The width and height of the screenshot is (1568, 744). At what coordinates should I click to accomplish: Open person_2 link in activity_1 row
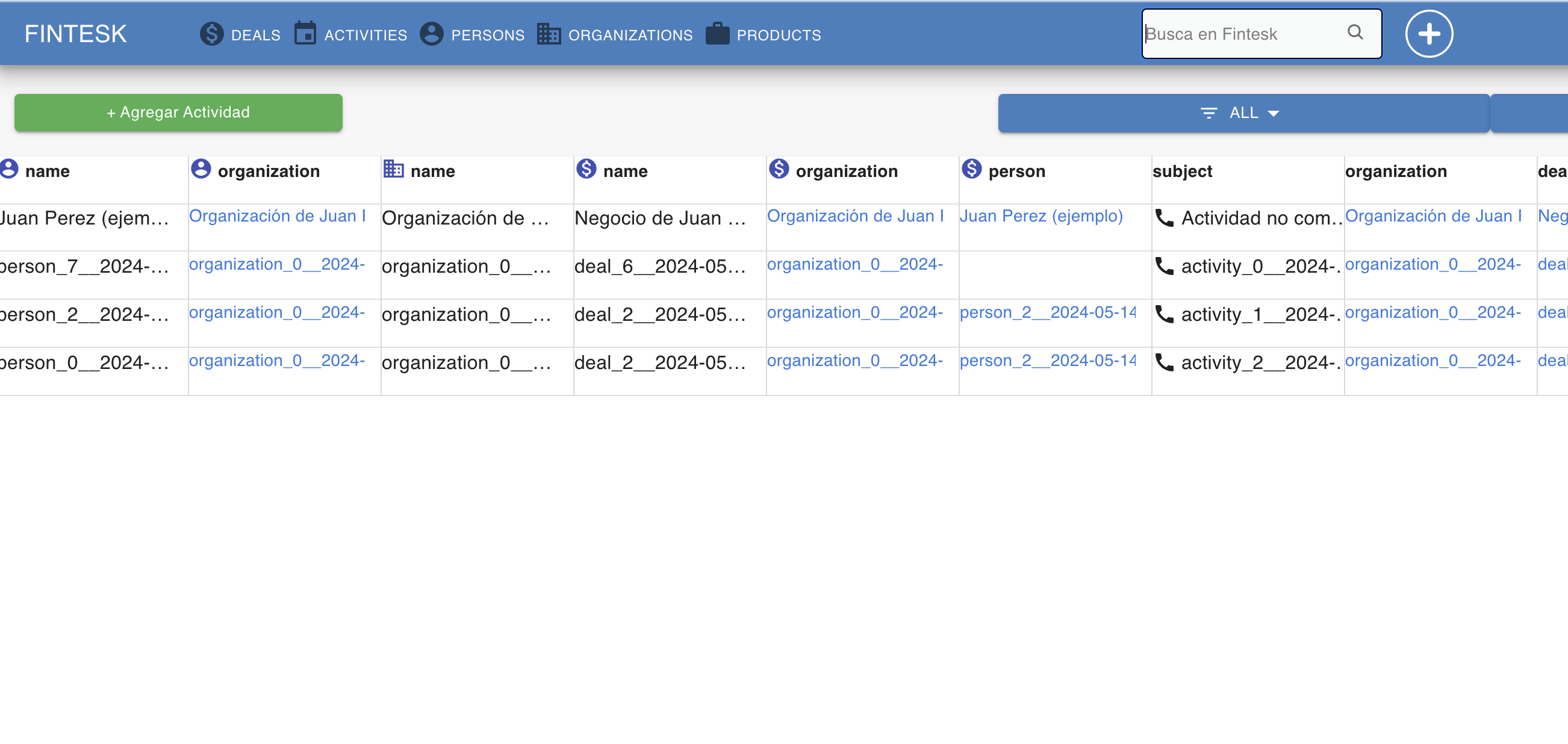click(1047, 312)
